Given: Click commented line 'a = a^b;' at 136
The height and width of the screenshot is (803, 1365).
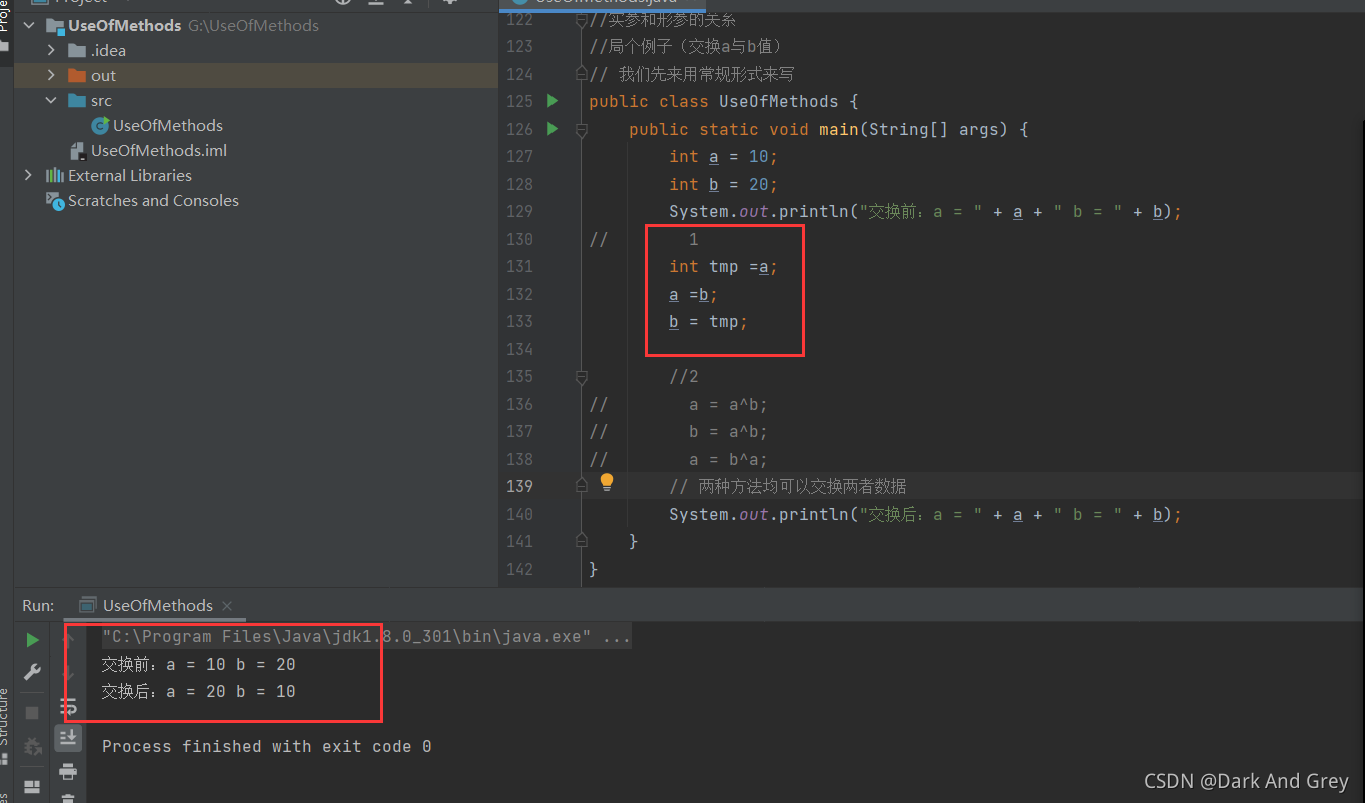Looking at the screenshot, I should point(728,405).
